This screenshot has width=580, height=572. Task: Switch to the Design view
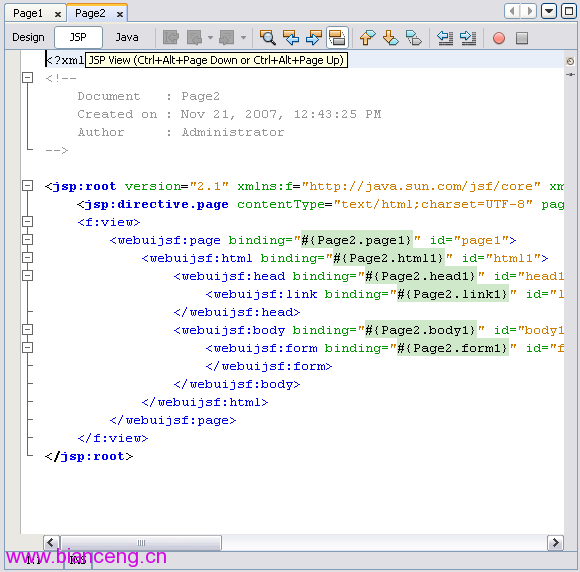pos(28,37)
